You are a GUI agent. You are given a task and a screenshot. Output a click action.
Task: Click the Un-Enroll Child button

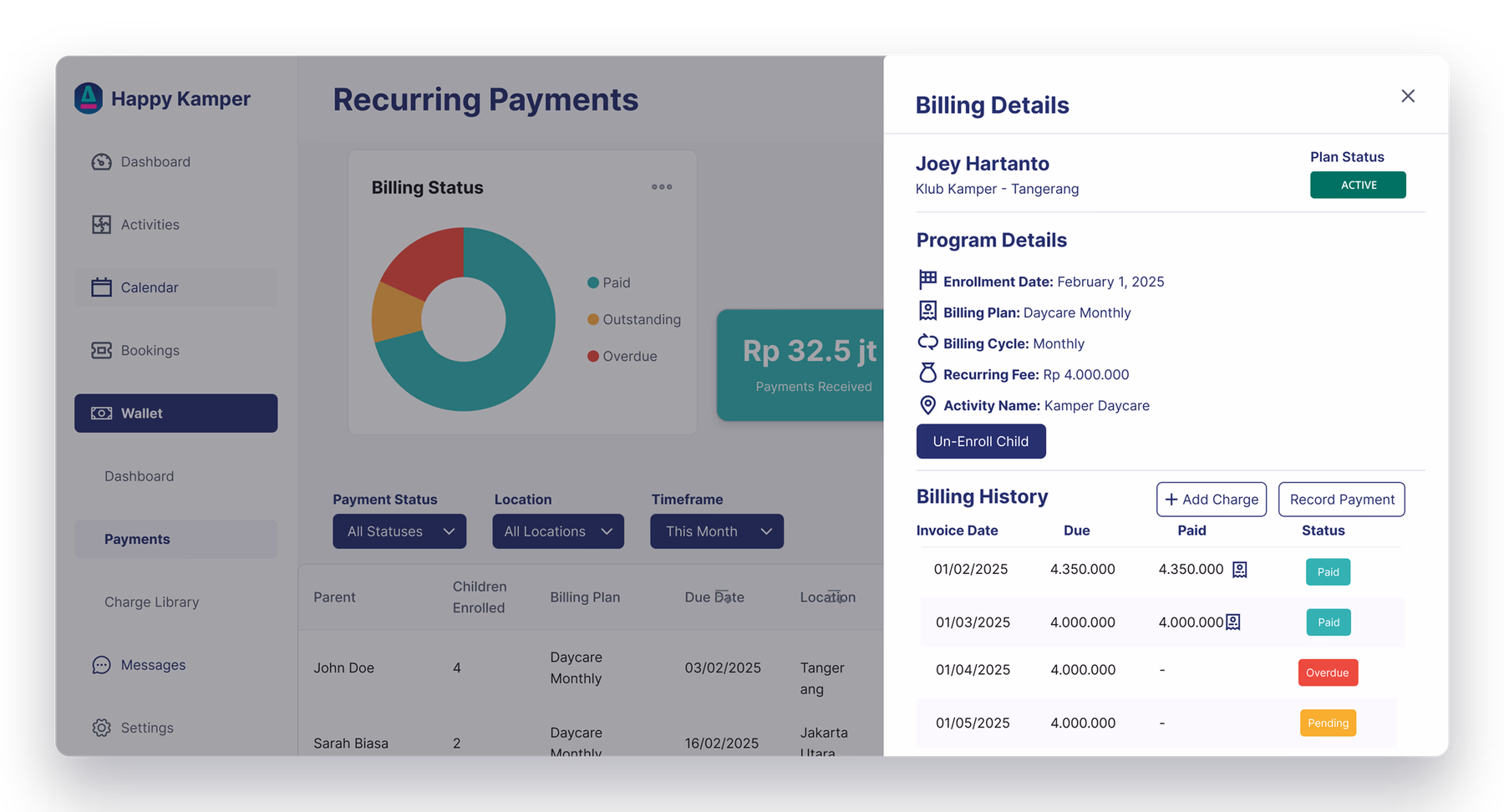[x=981, y=441]
